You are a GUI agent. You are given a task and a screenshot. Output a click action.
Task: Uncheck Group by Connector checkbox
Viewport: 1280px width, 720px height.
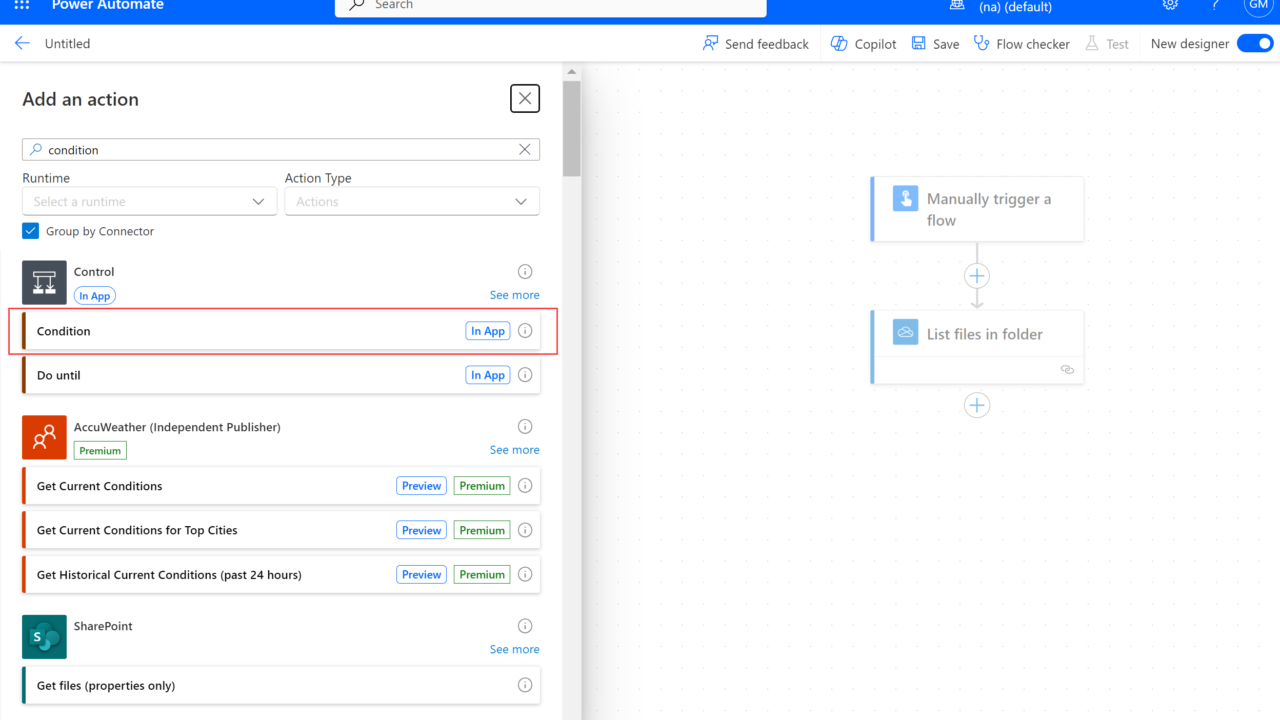coord(30,231)
